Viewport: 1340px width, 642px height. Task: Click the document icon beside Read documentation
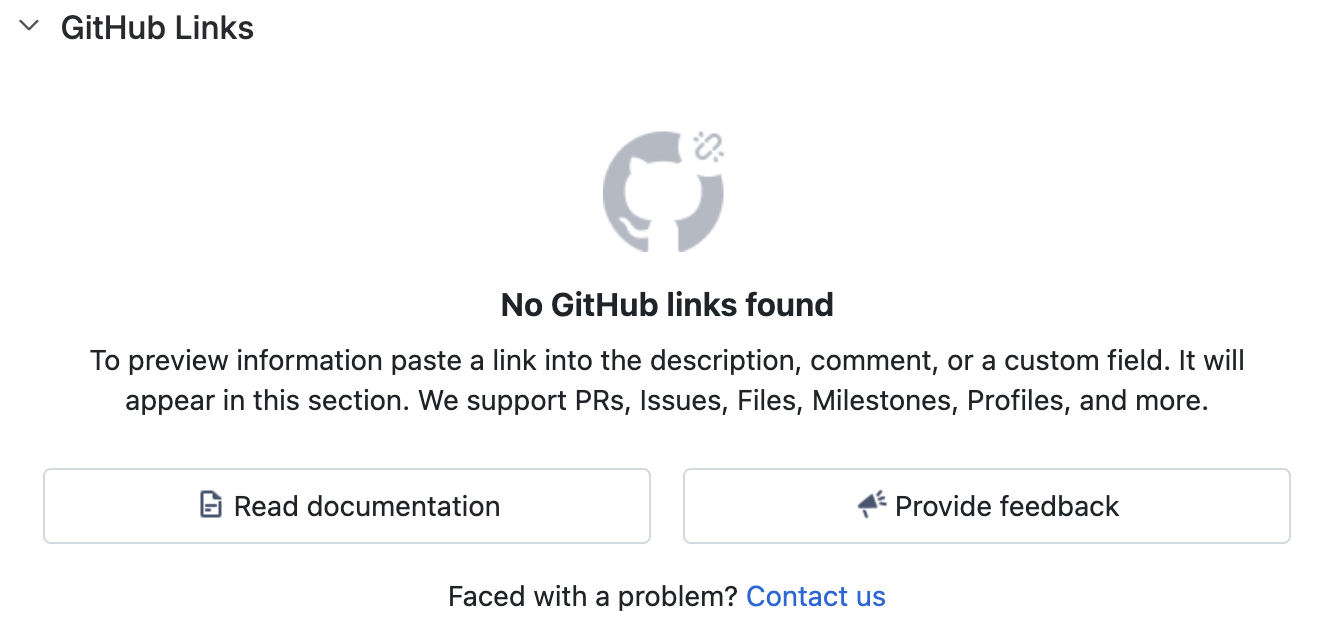click(x=210, y=505)
